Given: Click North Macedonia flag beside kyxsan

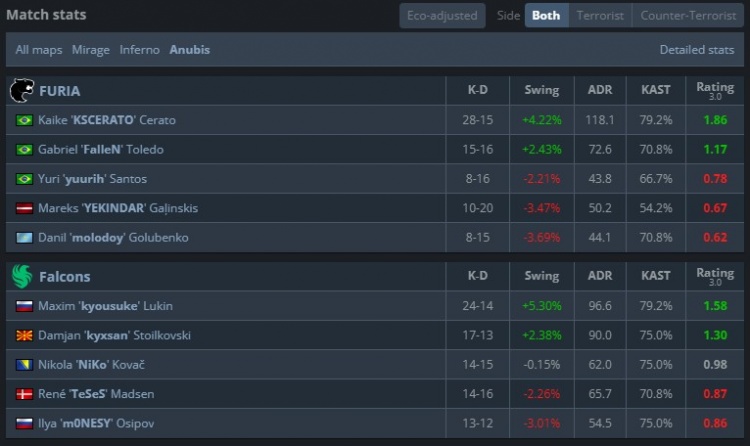Looking at the screenshot, I should [24, 335].
